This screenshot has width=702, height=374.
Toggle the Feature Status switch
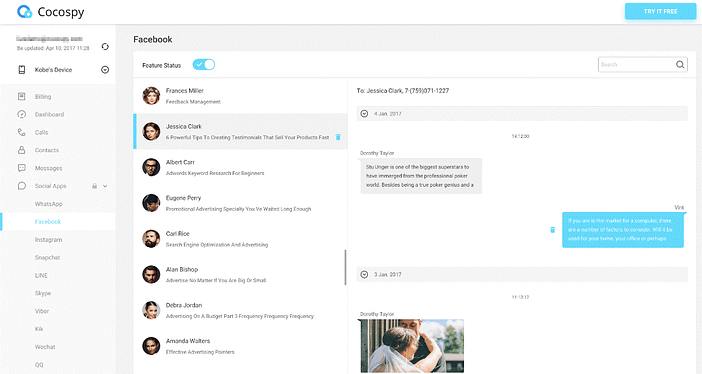pyautogui.click(x=204, y=64)
